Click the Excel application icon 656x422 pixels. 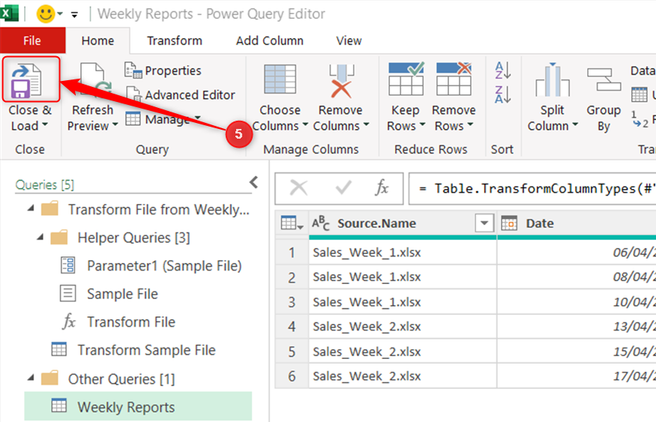(9, 13)
